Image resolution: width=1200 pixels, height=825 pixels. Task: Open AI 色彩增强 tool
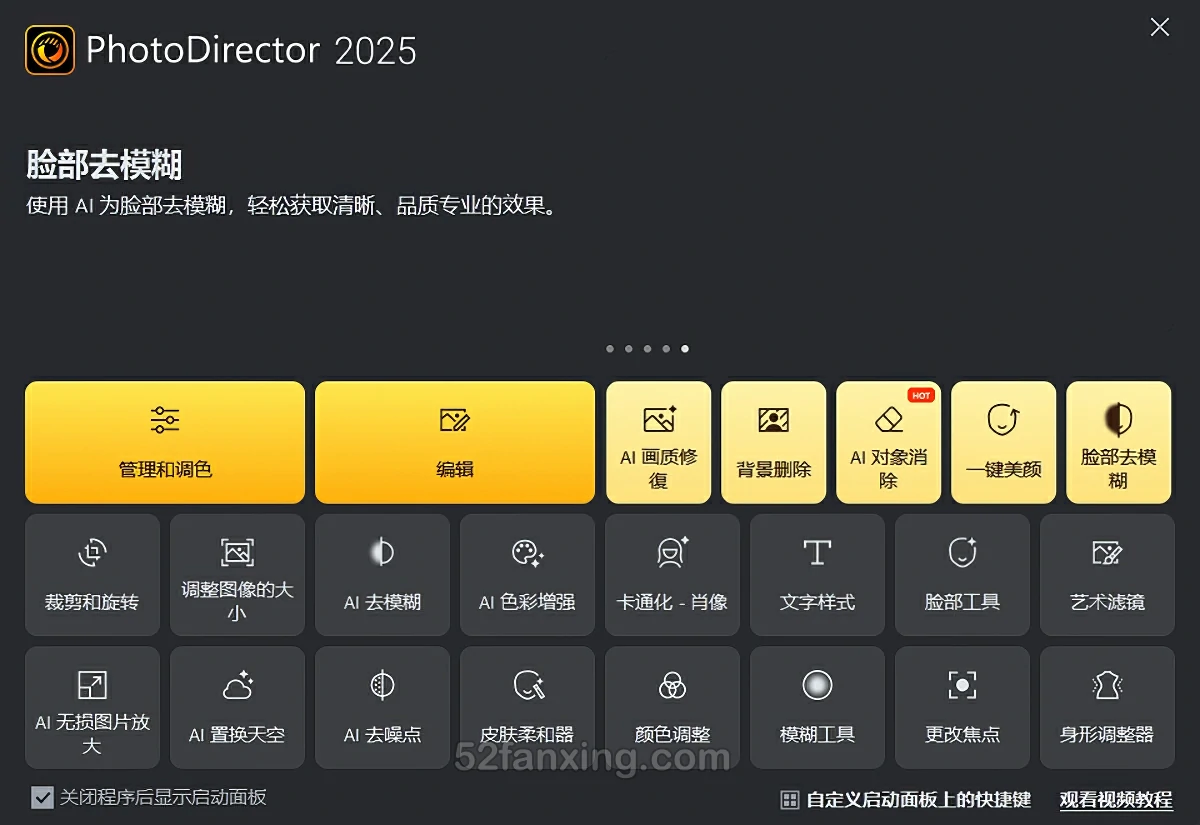(527, 575)
